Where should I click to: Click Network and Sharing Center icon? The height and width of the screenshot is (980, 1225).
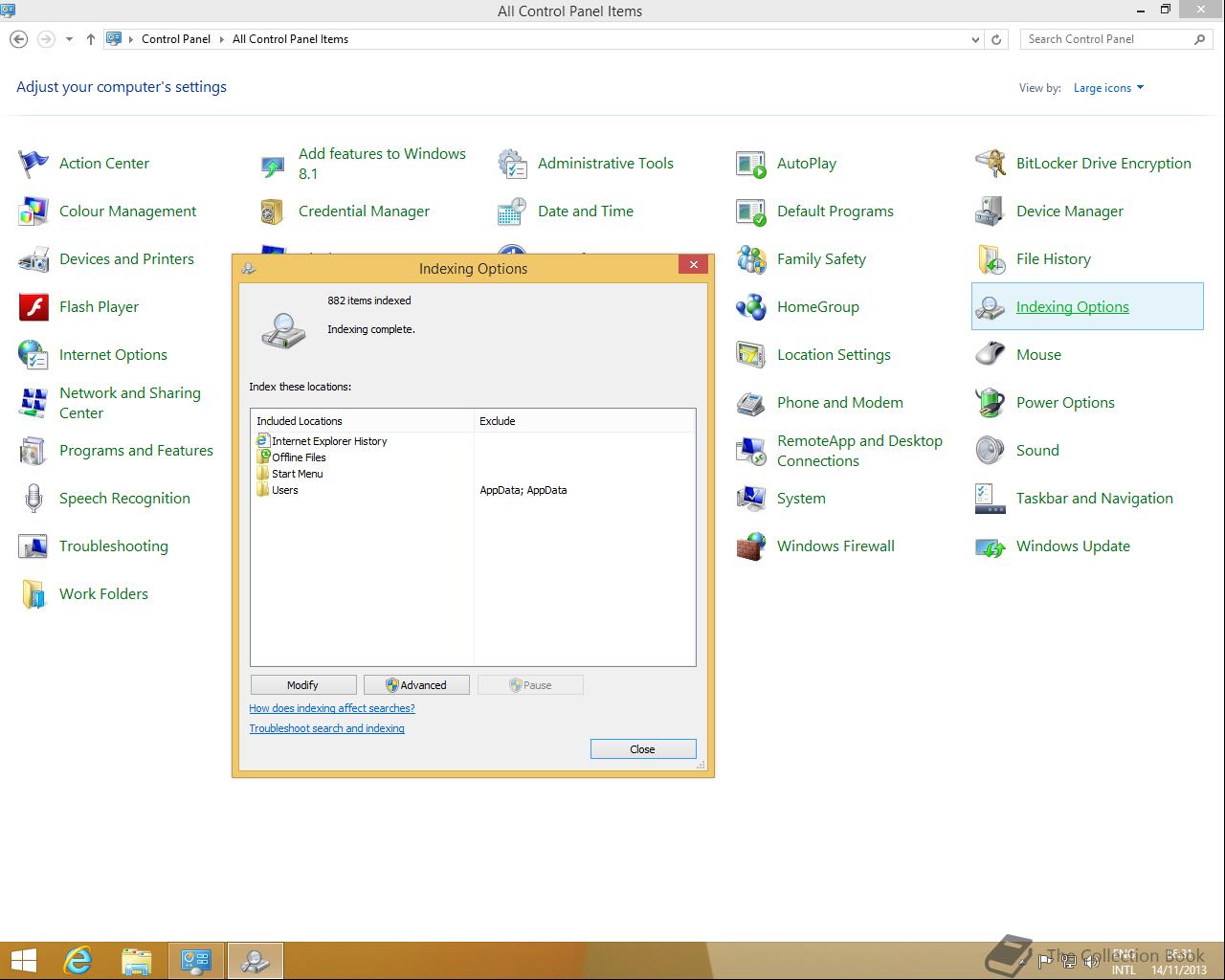(33, 403)
